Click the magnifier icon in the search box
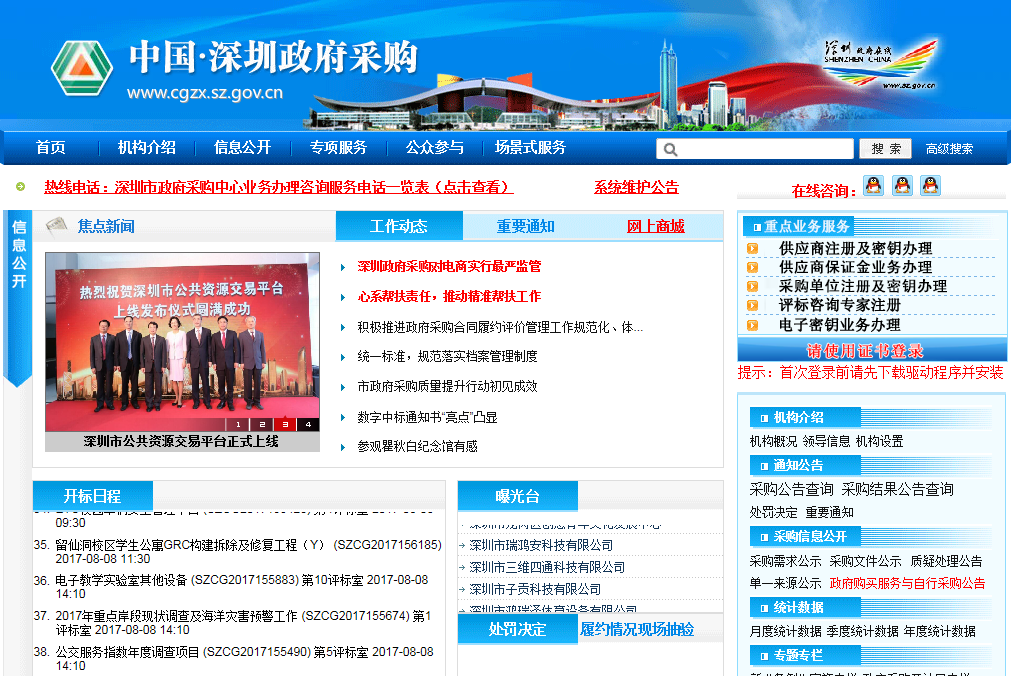 coord(671,150)
